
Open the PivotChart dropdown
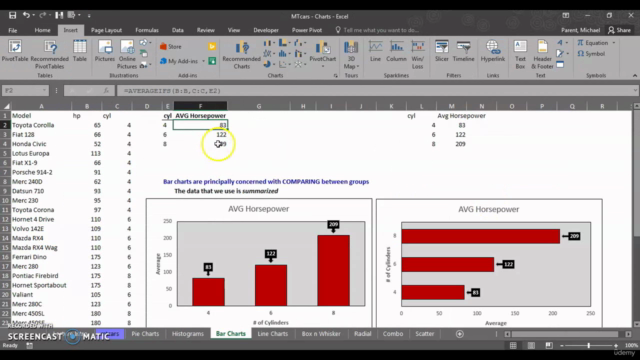pos(322,66)
